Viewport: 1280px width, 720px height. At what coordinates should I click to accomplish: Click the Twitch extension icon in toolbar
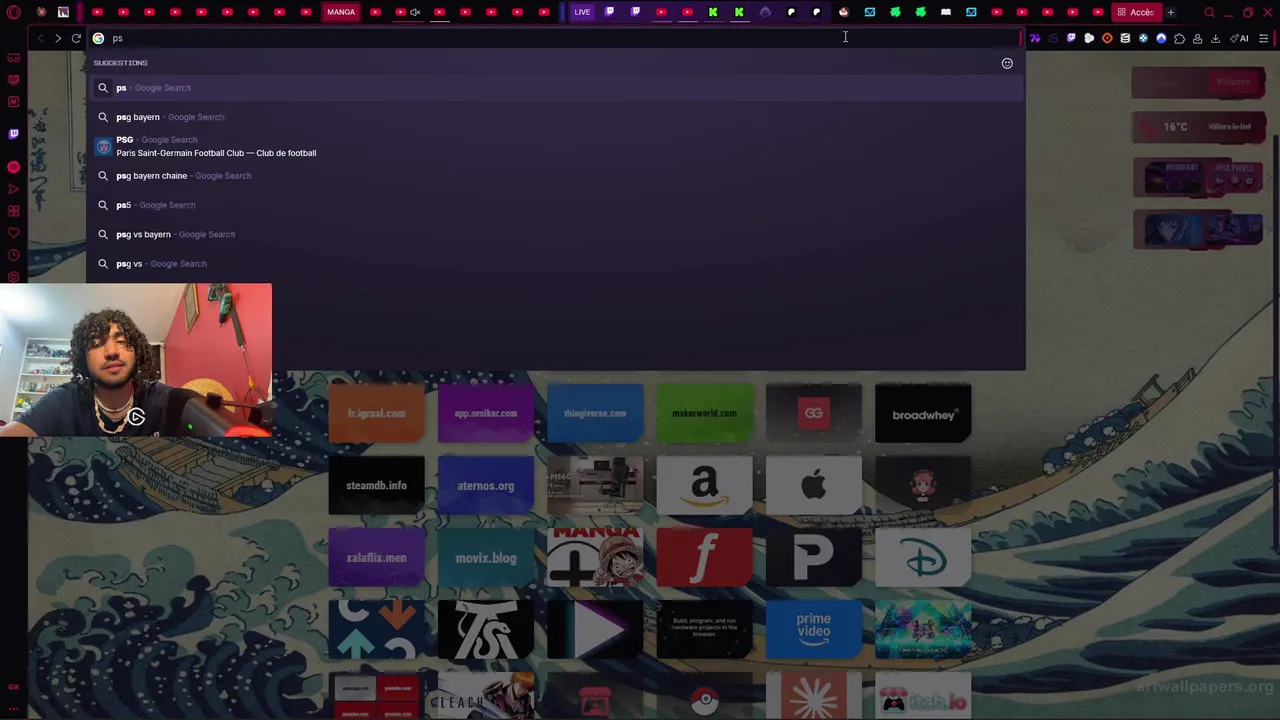click(x=1071, y=38)
